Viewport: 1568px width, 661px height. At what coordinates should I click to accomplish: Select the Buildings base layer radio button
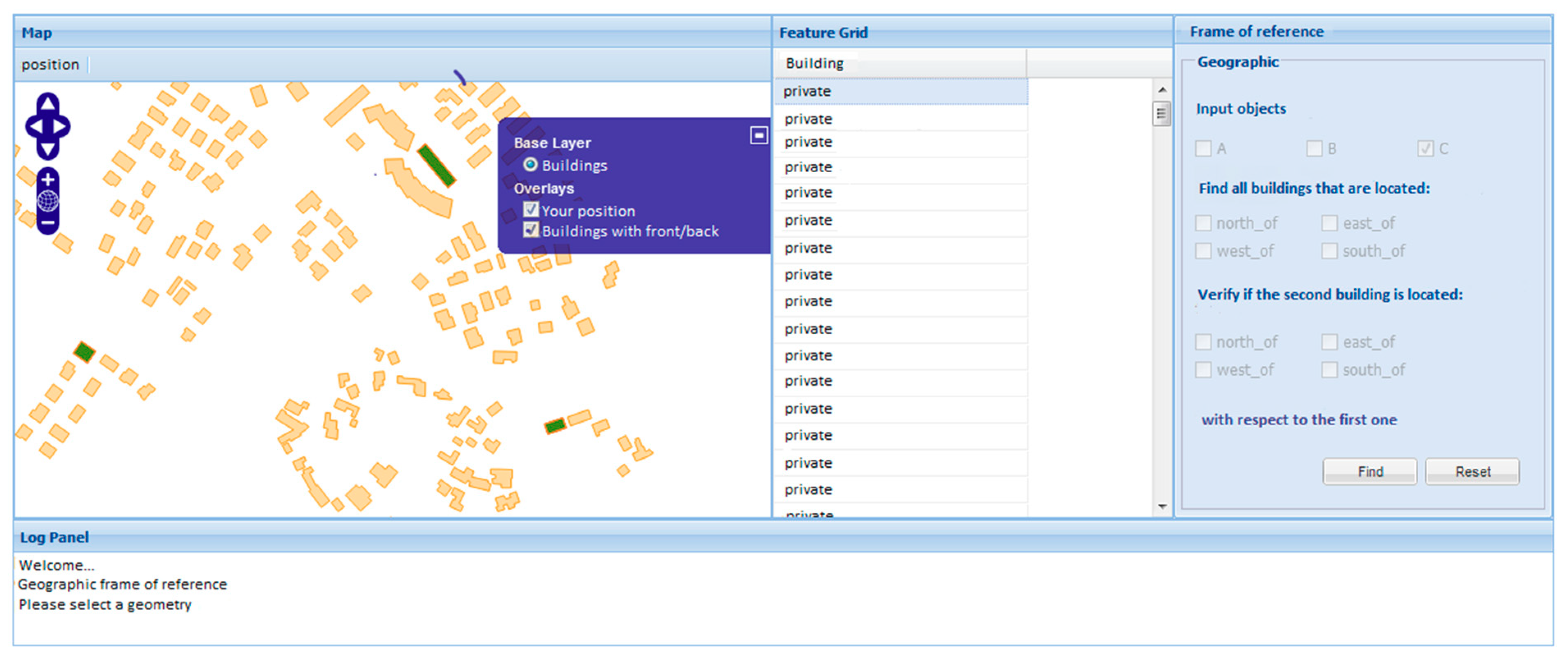(530, 165)
